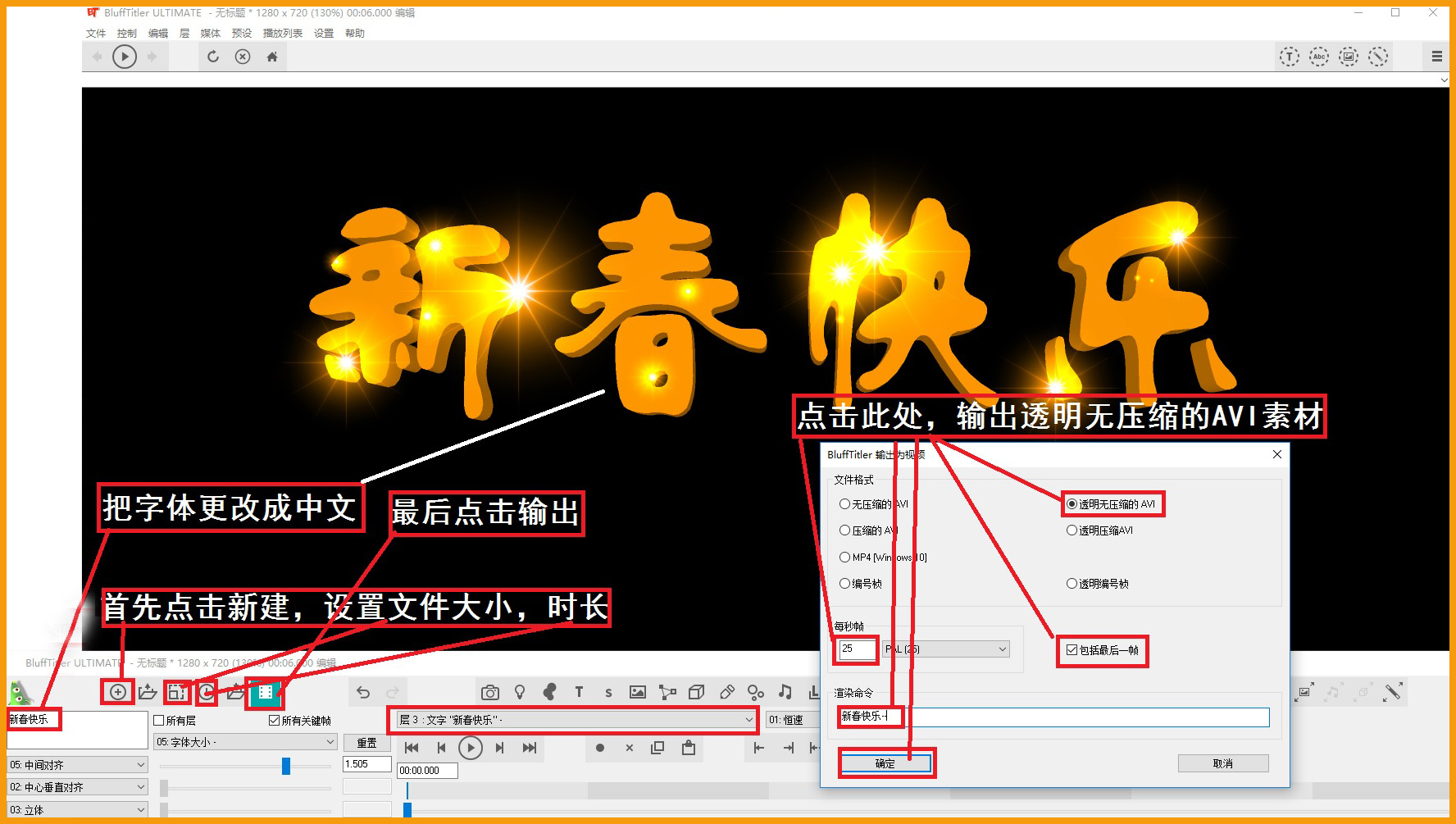Add a camera layer icon
The height and width of the screenshot is (824, 1456).
490,692
